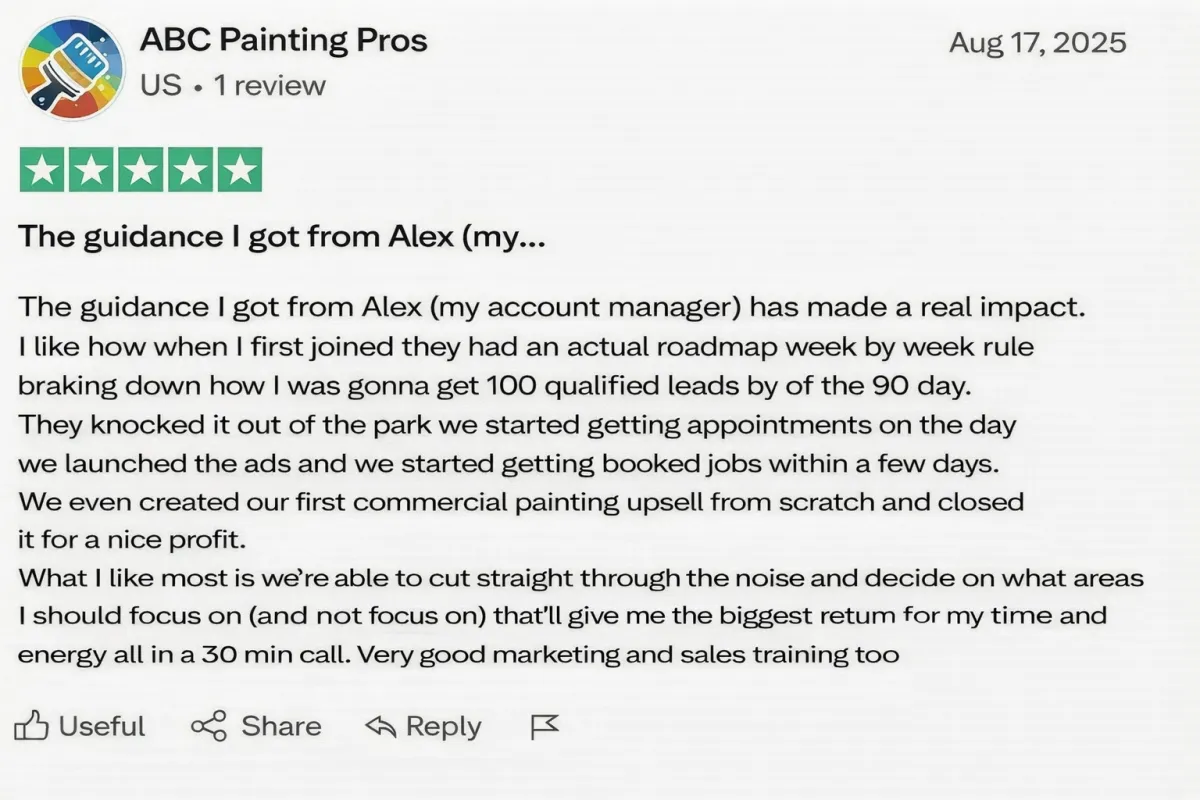Click the last line mentioning sales training

pos(460,656)
